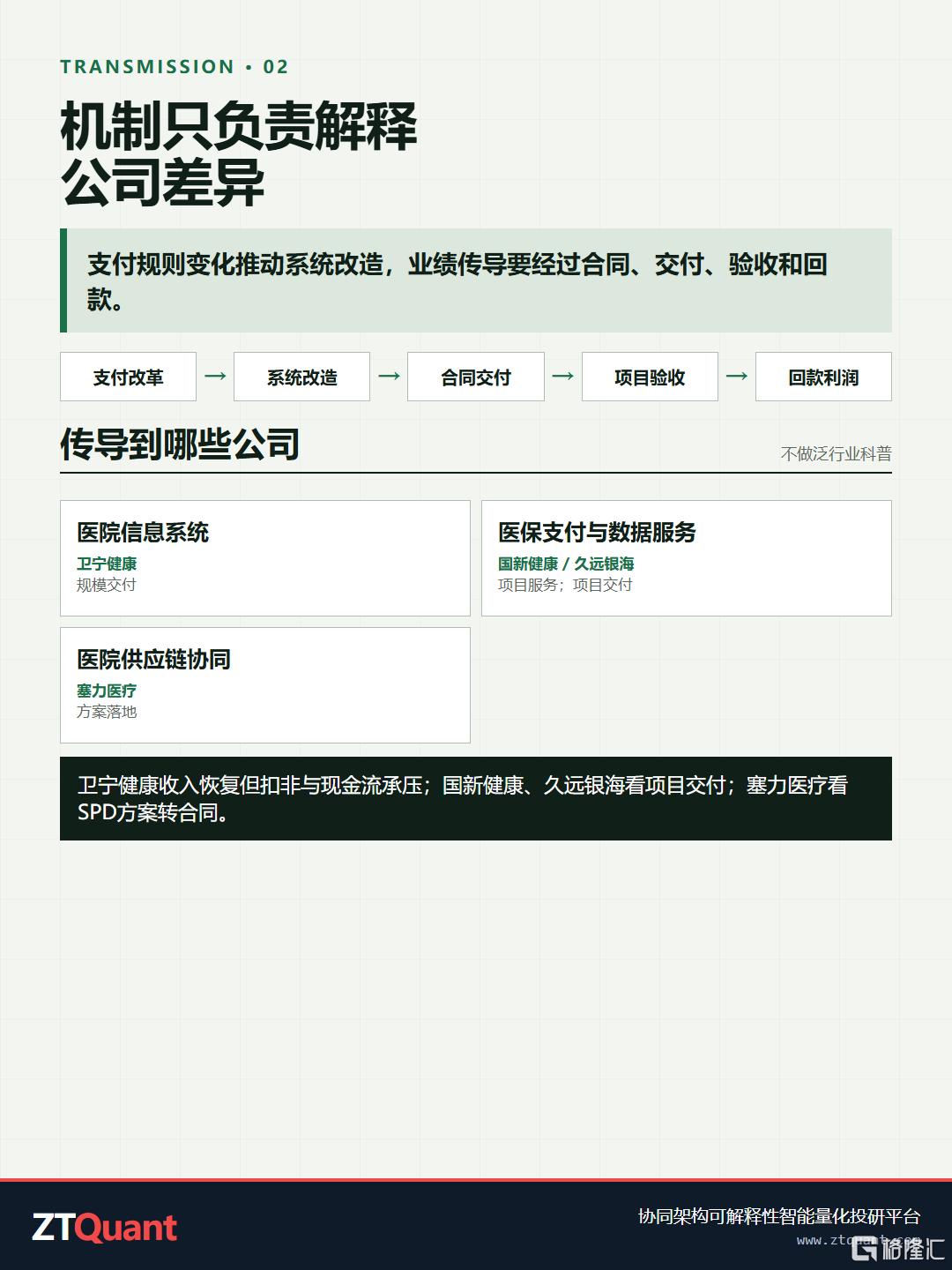This screenshot has height=1270, width=952.
Task: Click the 国新健康 / 久远银海 company names
Action: [566, 564]
